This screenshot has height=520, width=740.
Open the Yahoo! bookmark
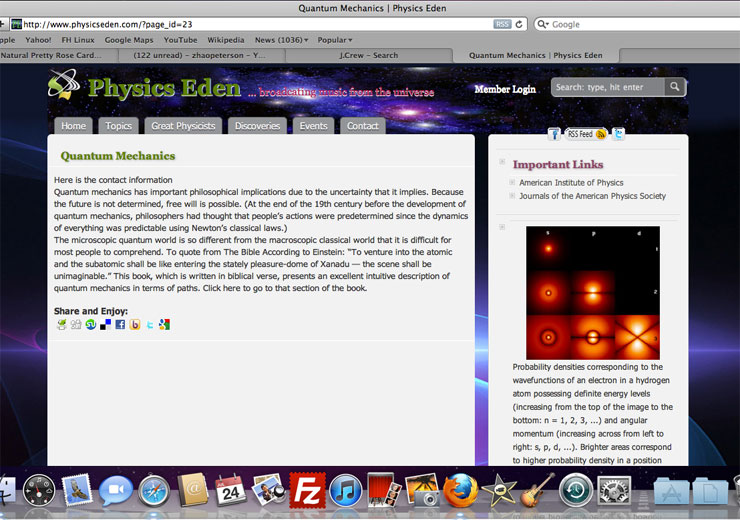(38, 40)
